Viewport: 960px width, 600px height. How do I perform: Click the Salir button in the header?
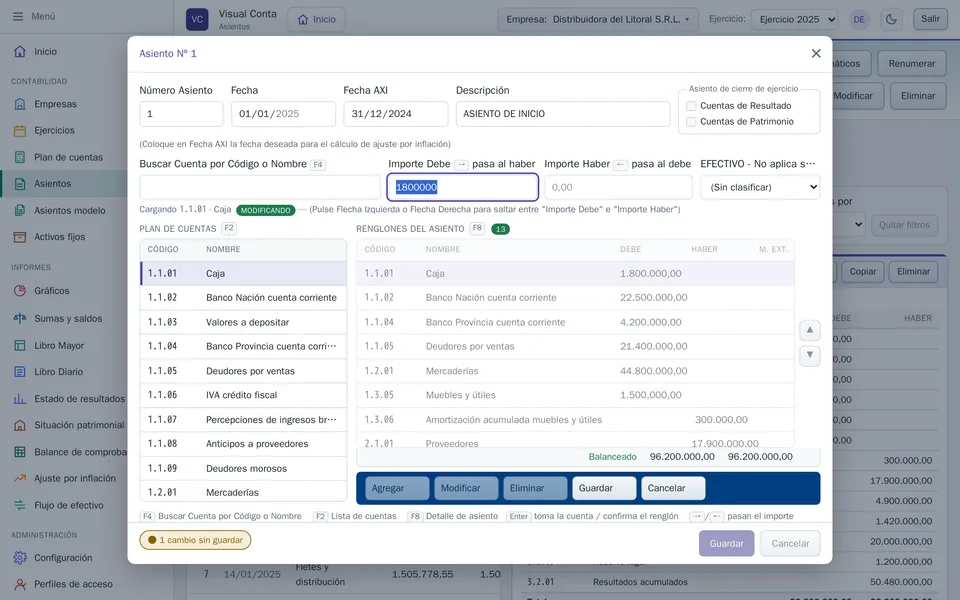pyautogui.click(x=930, y=19)
